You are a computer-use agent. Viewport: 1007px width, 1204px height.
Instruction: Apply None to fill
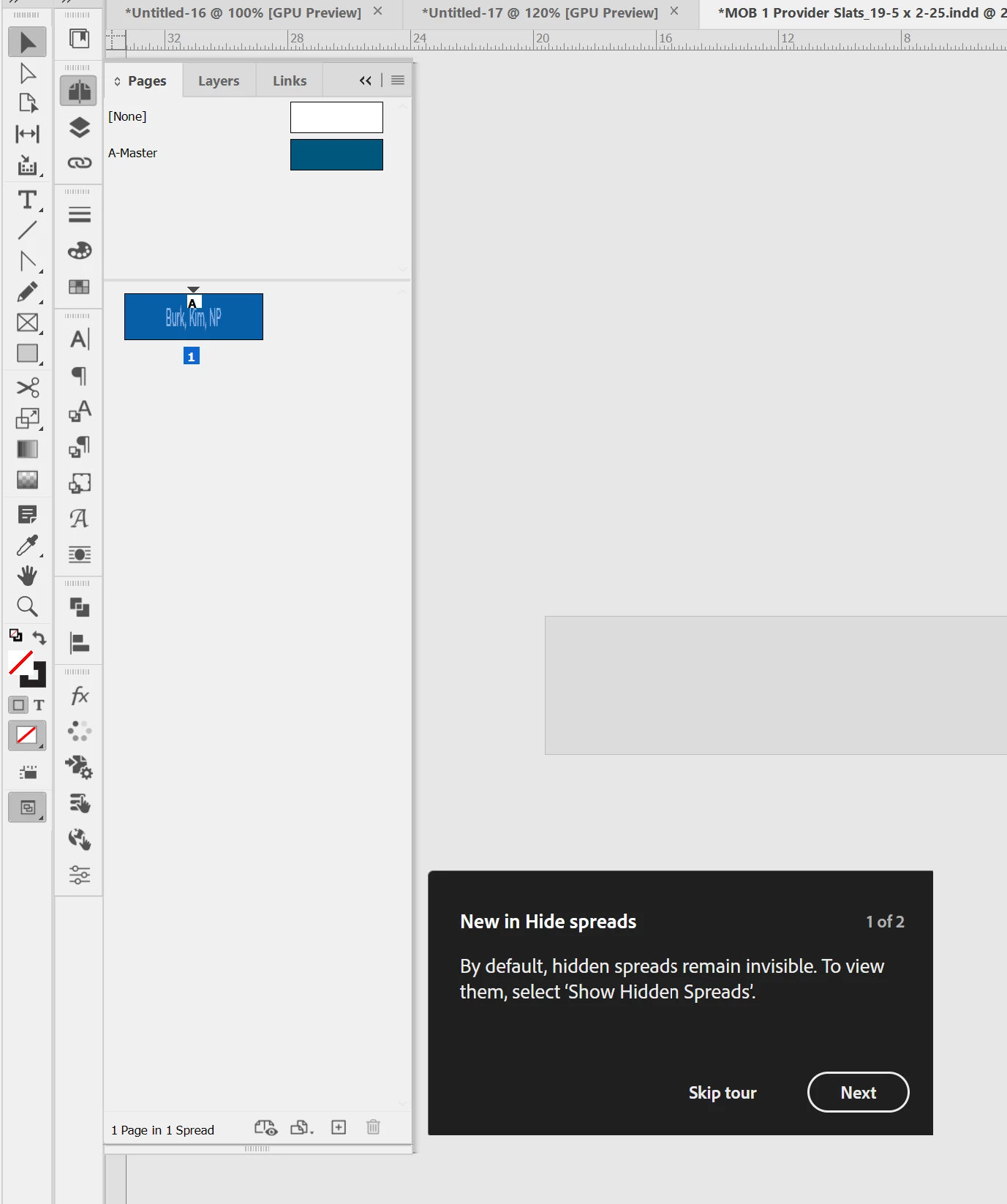[x=27, y=735]
